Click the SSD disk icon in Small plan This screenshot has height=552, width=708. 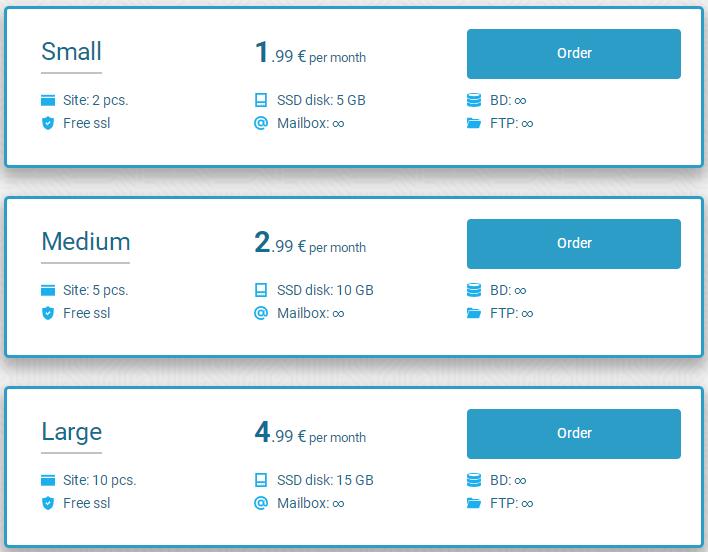pos(261,100)
